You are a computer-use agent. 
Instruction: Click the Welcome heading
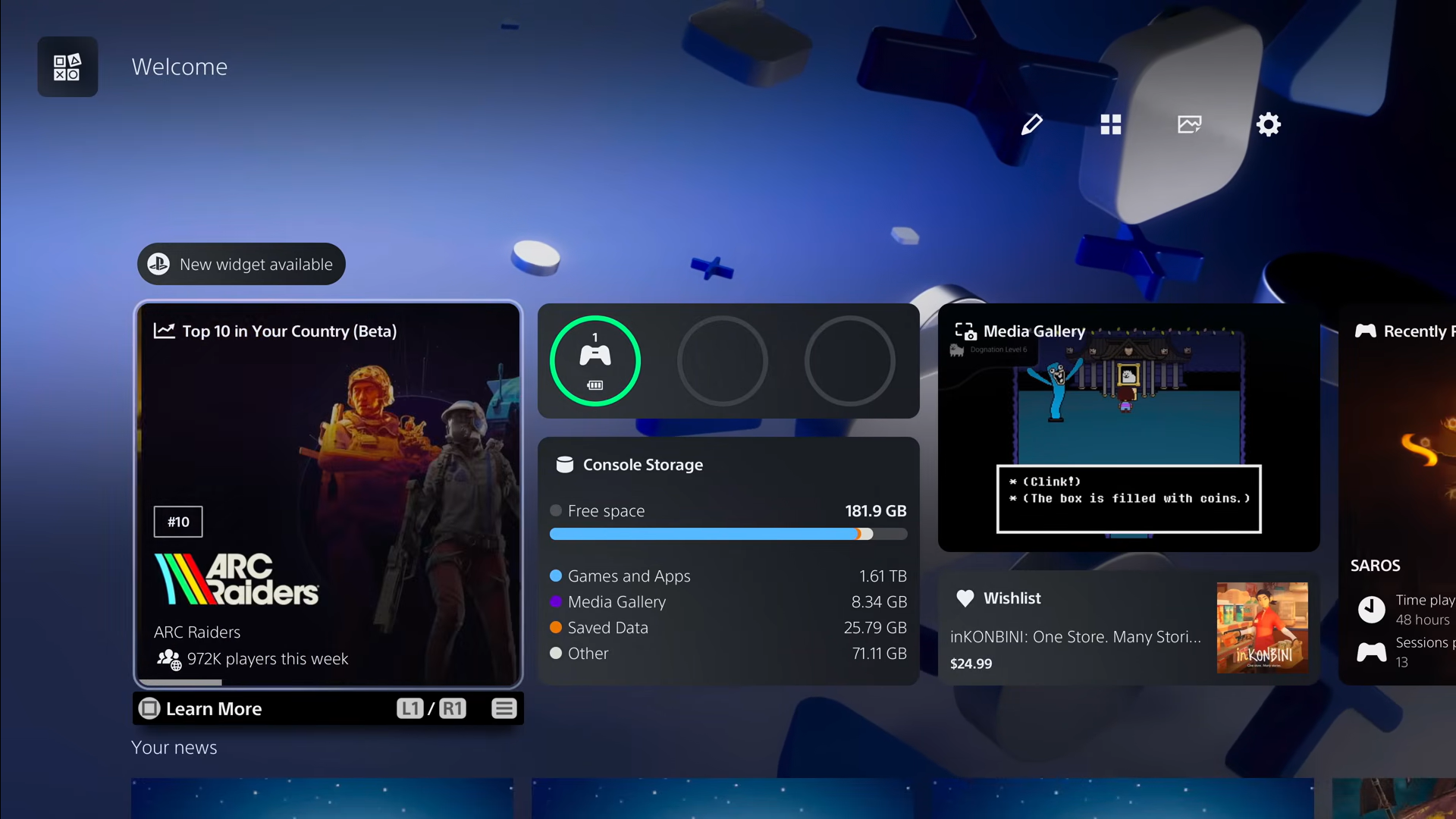(x=180, y=67)
